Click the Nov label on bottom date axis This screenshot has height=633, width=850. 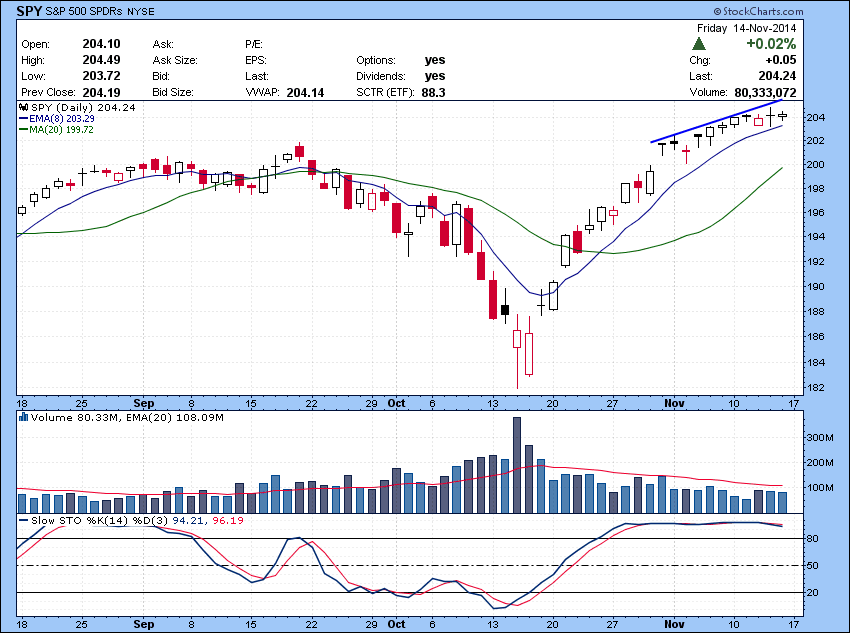[674, 624]
